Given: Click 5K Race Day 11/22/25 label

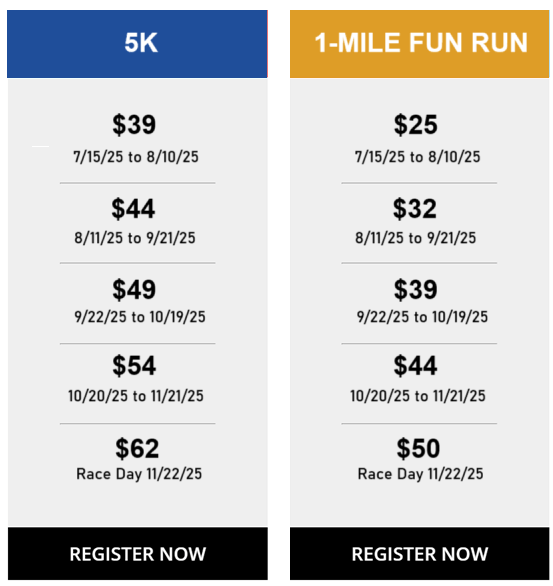Looking at the screenshot, I should pyautogui.click(x=139, y=474).
